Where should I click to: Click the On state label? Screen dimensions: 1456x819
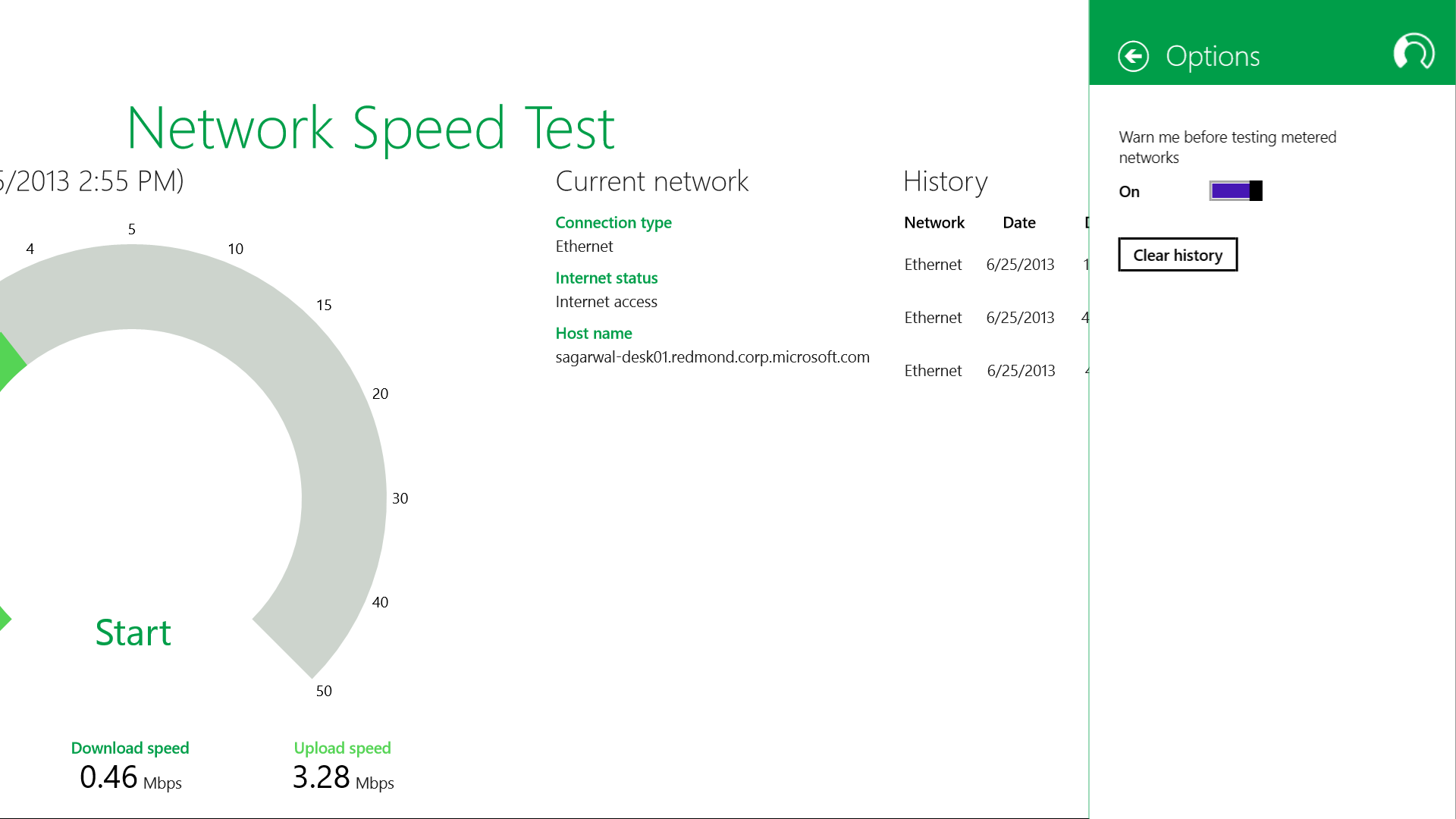pos(1129,192)
